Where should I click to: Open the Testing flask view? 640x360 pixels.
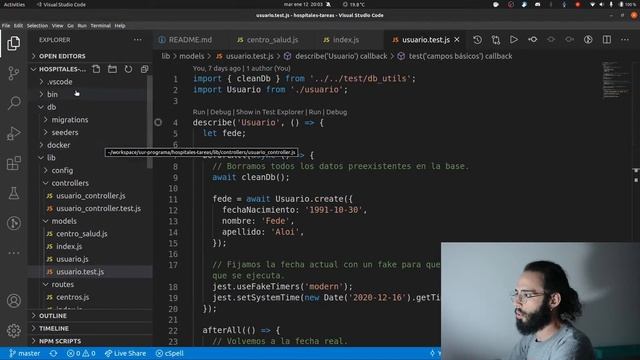[13, 193]
